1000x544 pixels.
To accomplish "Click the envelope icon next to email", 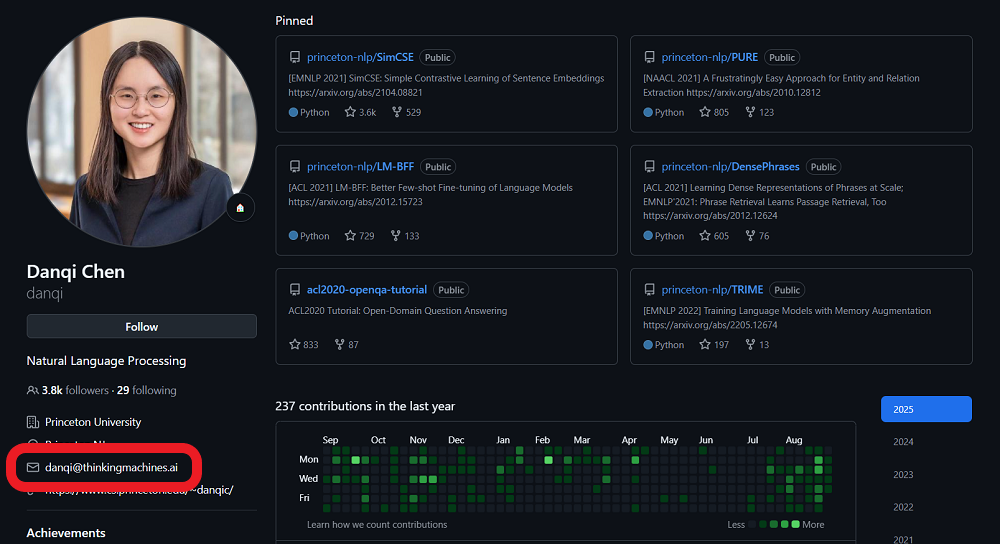I will pyautogui.click(x=33, y=468).
